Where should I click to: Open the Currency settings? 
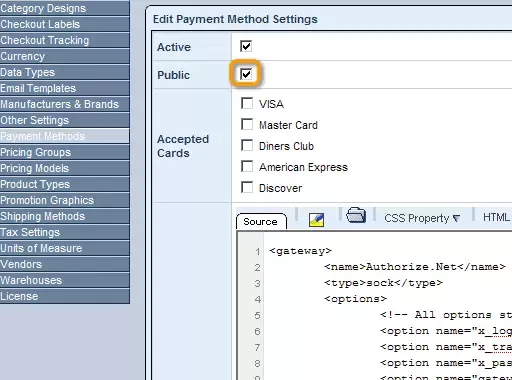pyautogui.click(x=65, y=56)
